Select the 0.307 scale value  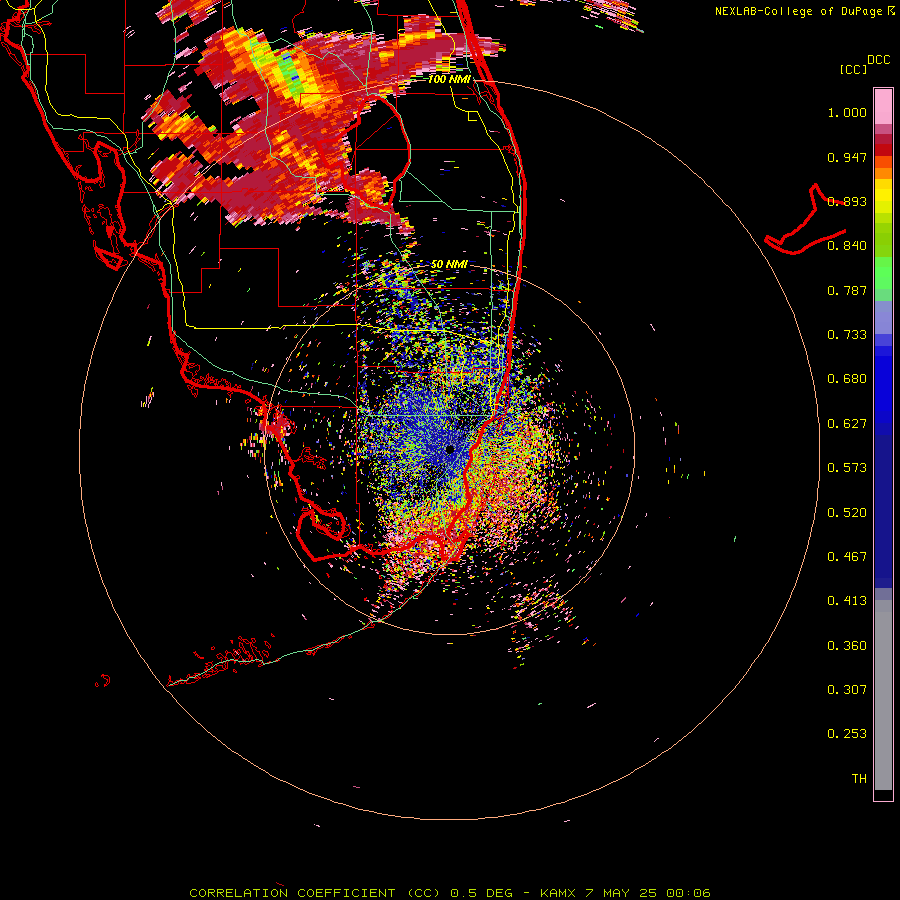[847, 690]
